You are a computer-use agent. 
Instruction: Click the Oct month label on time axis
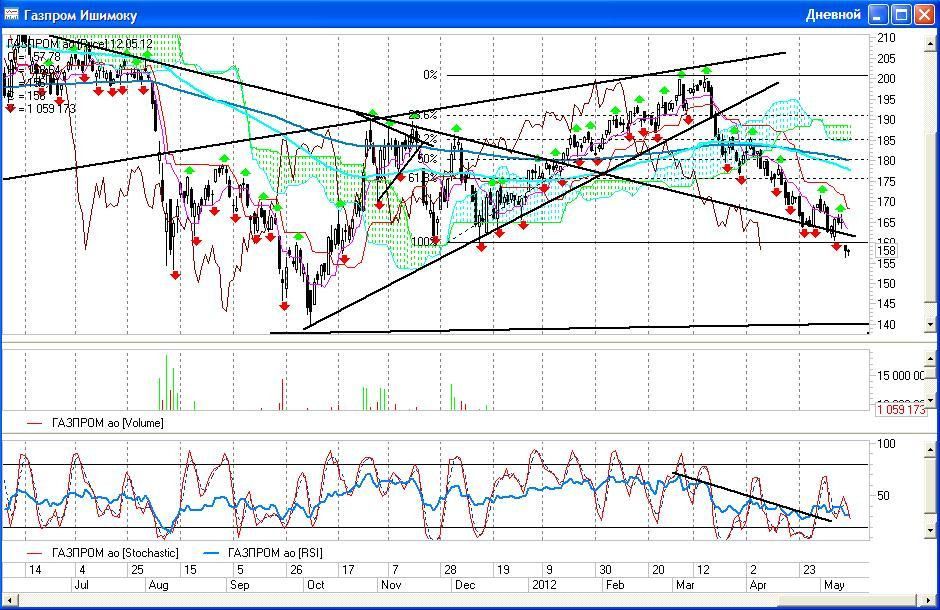tap(315, 585)
